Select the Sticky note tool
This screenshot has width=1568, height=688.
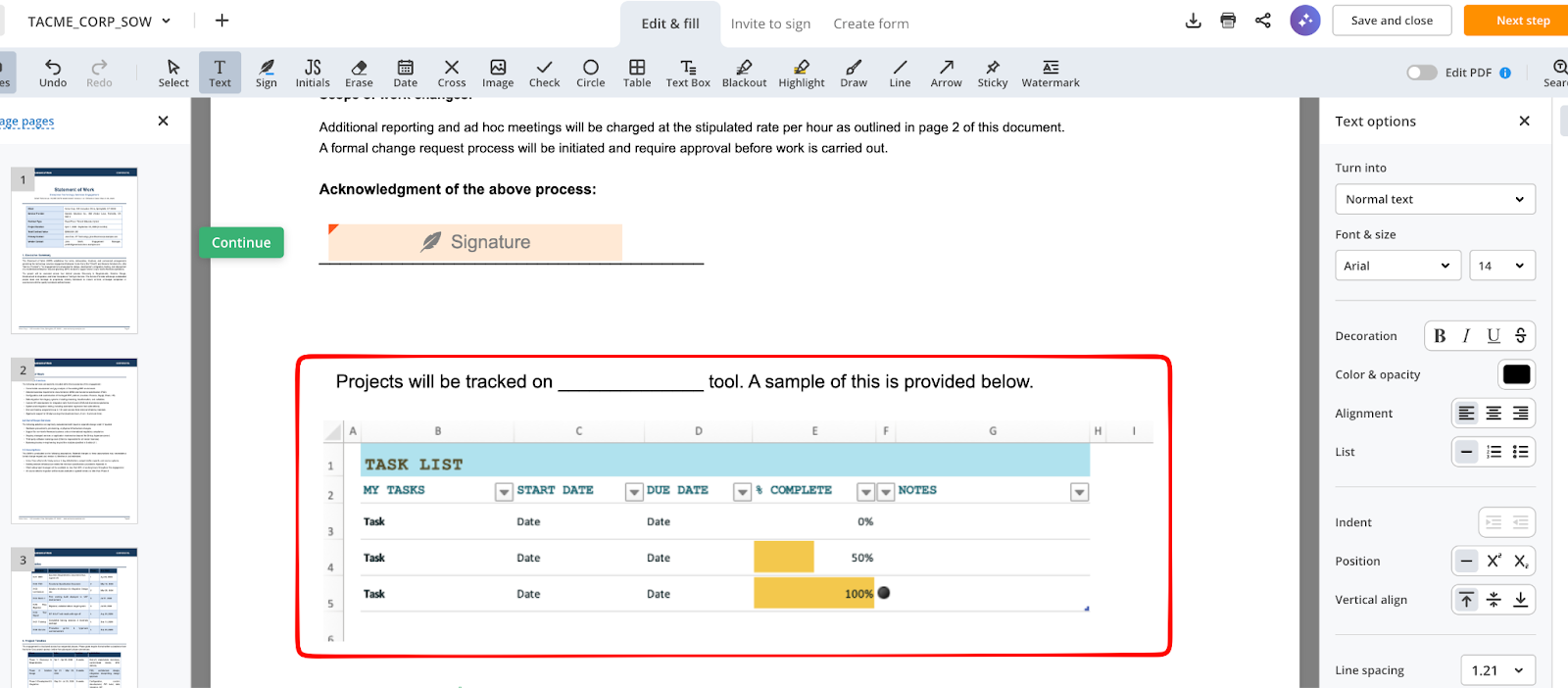(992, 73)
